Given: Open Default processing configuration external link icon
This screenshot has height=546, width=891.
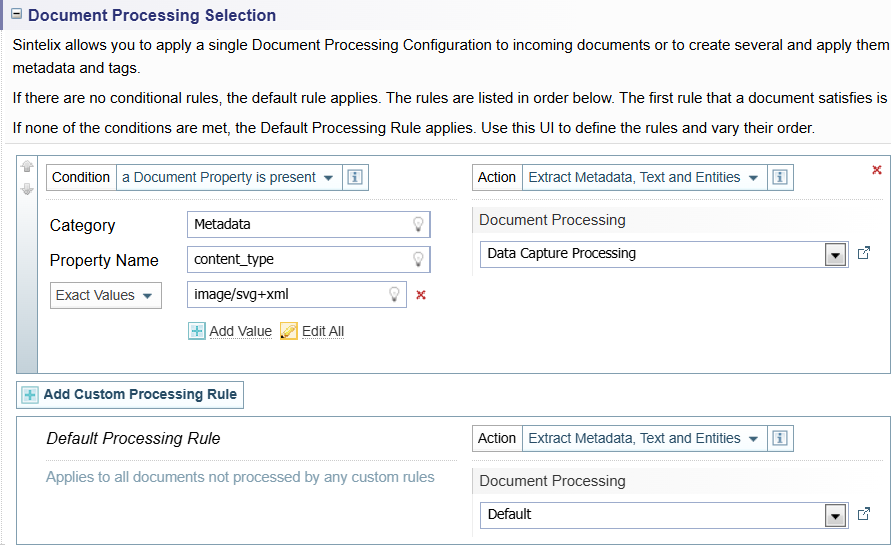Looking at the screenshot, I should [x=864, y=515].
